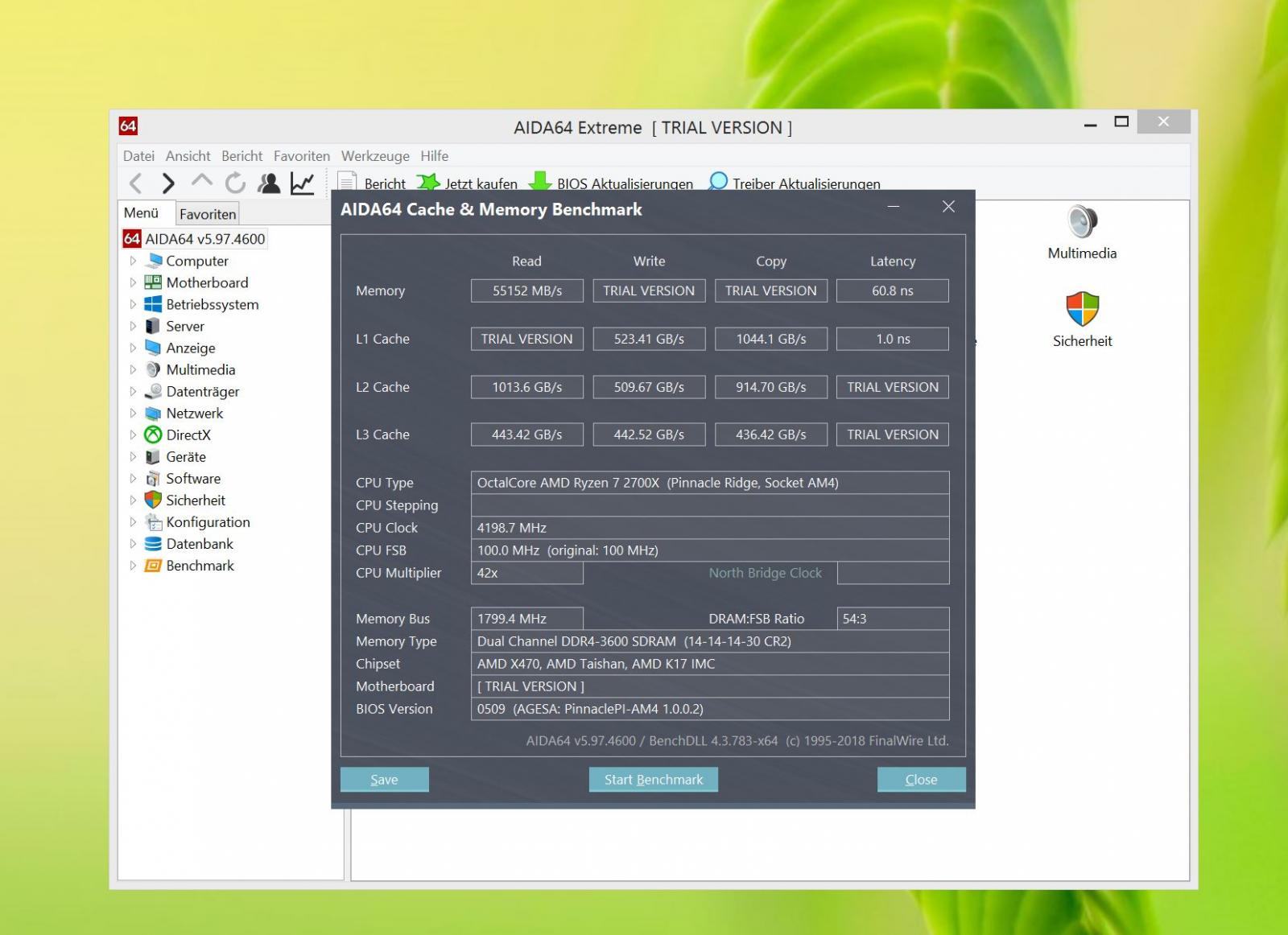Open BIOS Aktualisierungen
The image size is (1288, 935).
[611, 183]
